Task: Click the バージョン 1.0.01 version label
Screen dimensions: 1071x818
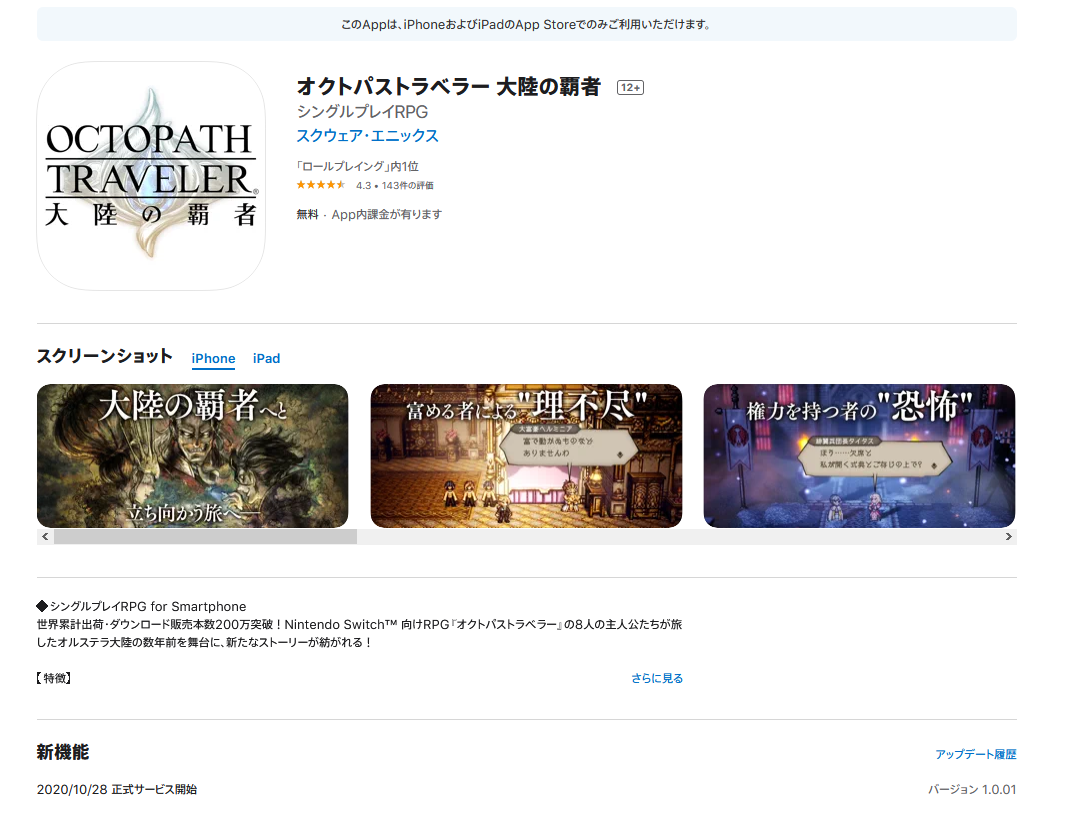Action: [971, 789]
